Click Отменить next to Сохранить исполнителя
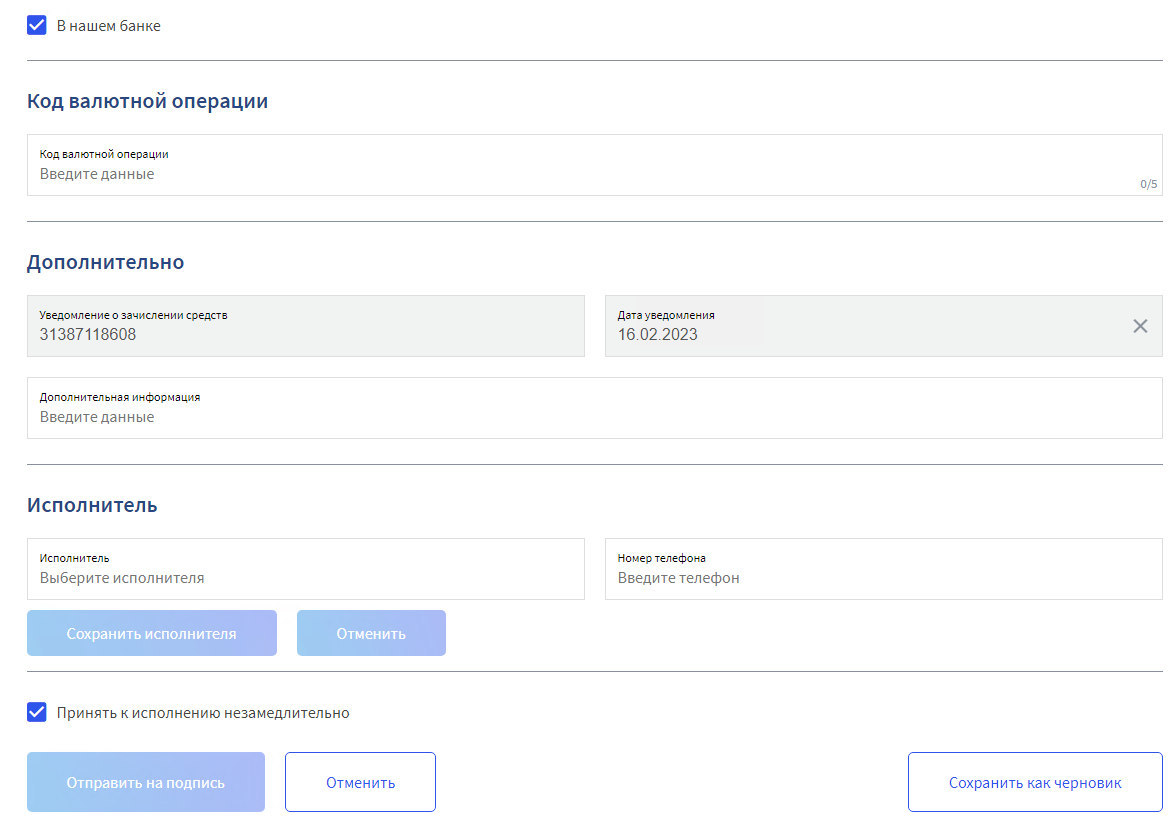 371,633
